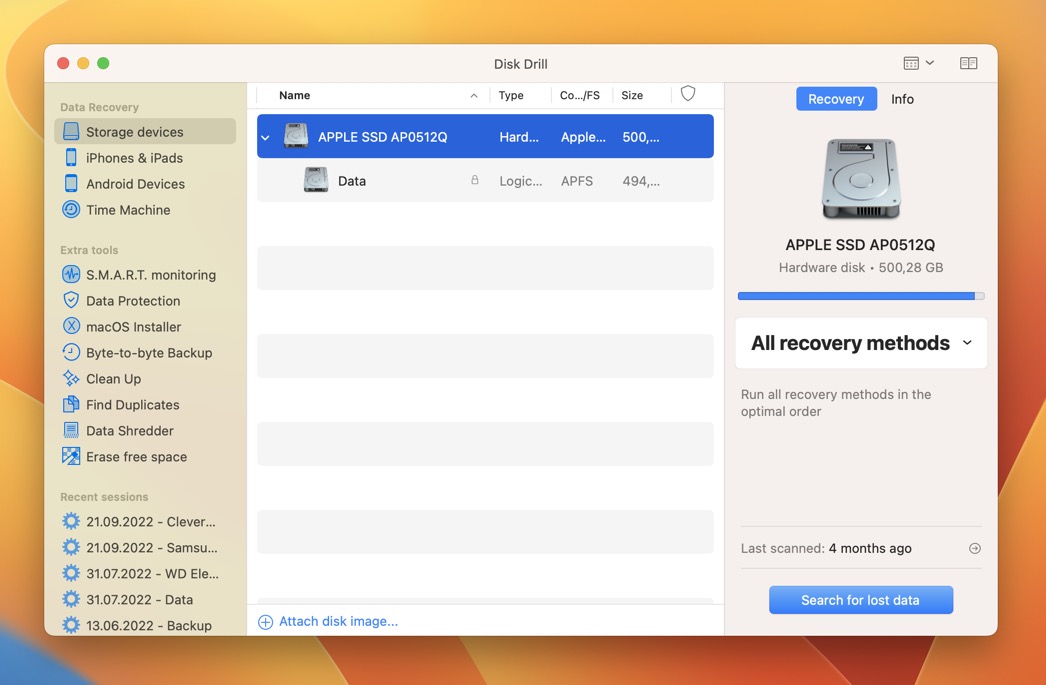
Task: Open Find Duplicates tool
Action: click(x=132, y=405)
